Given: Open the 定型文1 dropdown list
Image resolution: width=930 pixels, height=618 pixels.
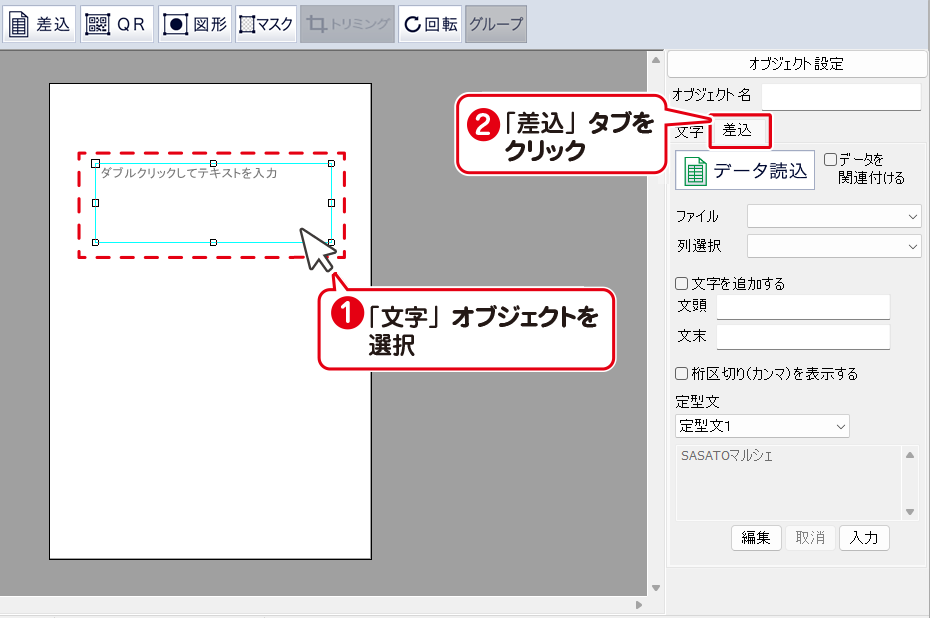Looking at the screenshot, I should point(762,427).
